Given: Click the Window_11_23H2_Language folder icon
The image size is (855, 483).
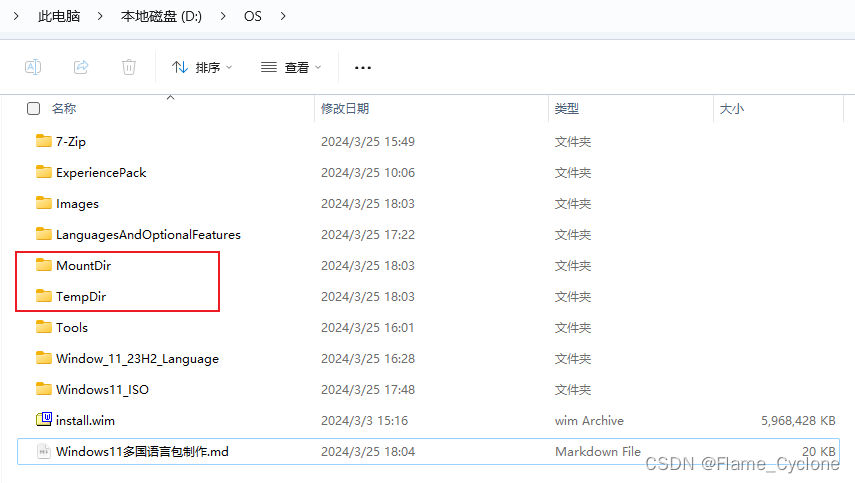Looking at the screenshot, I should point(44,358).
